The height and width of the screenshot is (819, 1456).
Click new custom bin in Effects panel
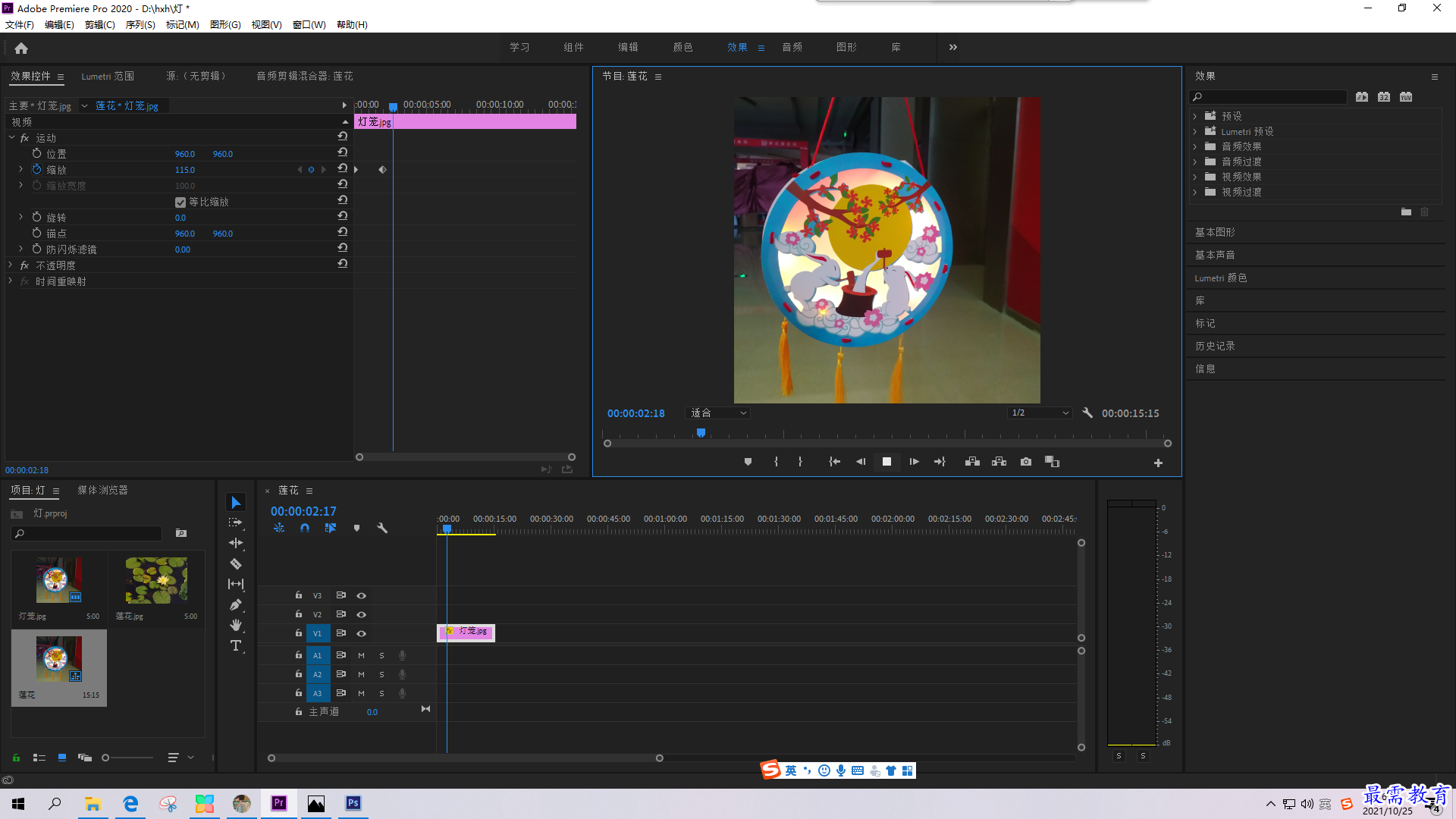pyautogui.click(x=1406, y=212)
